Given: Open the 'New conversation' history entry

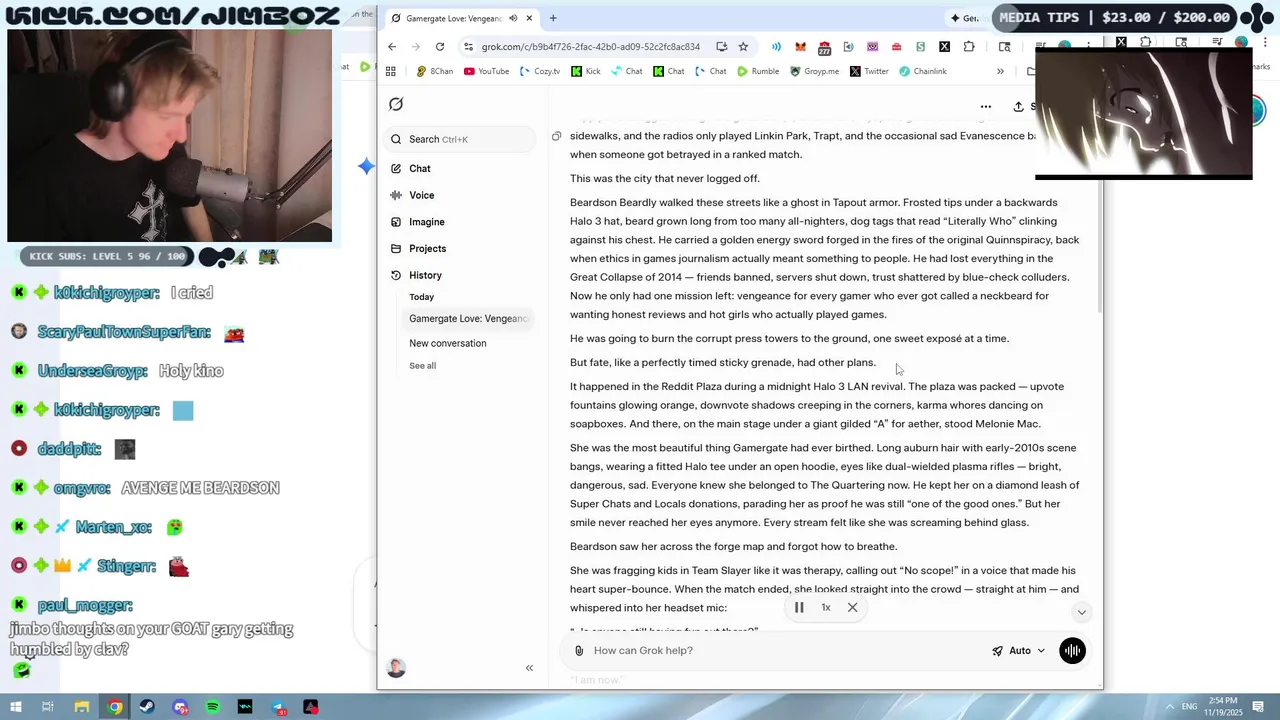Looking at the screenshot, I should point(448,343).
